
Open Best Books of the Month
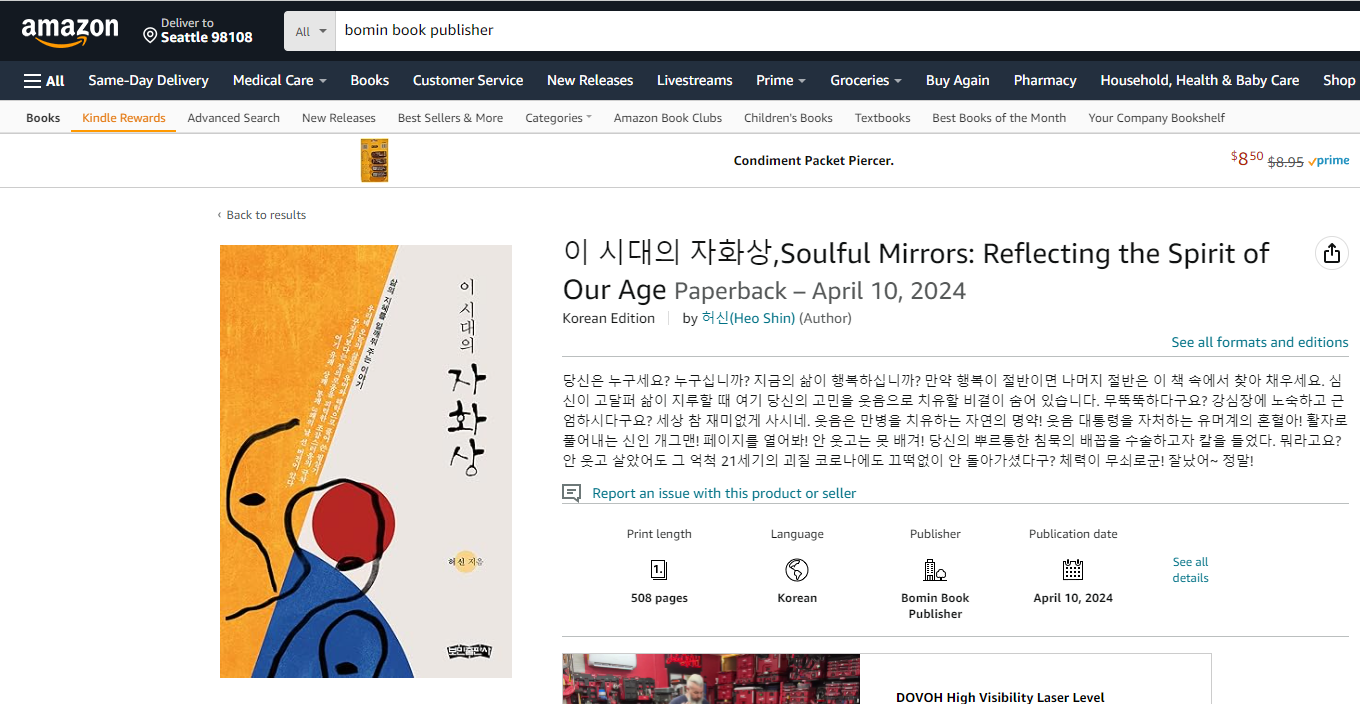pyautogui.click(x=999, y=118)
